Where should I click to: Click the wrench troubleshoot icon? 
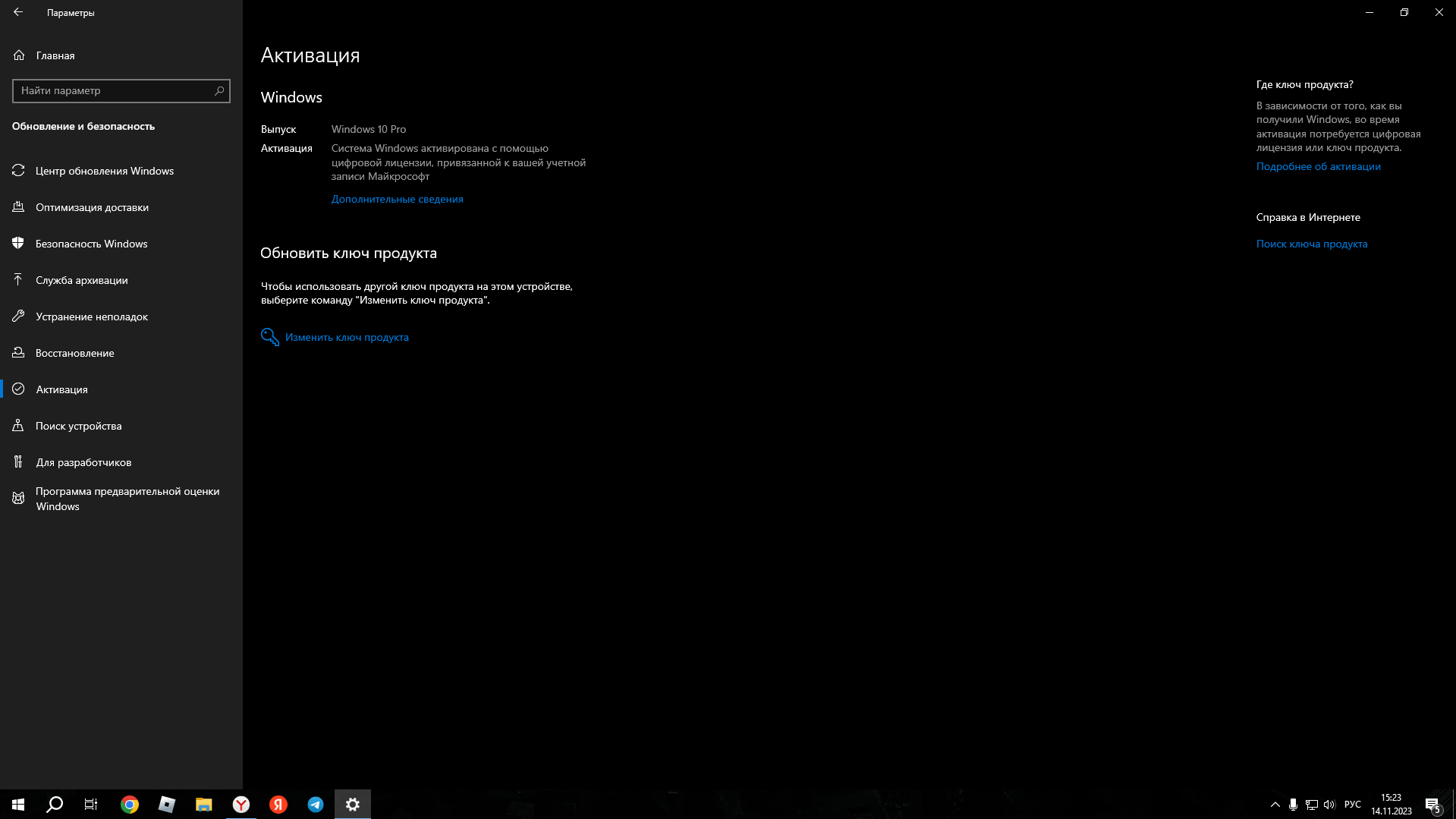click(x=18, y=317)
